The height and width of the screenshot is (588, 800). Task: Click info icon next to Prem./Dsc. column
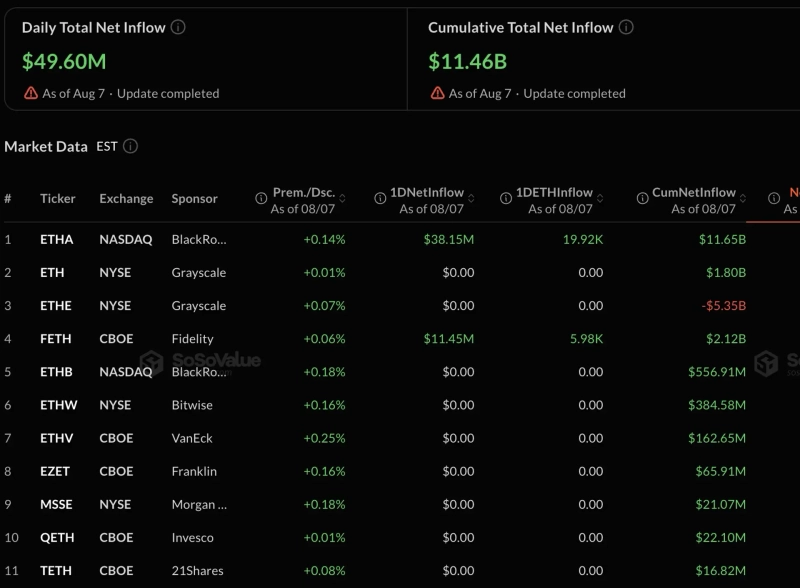261,198
